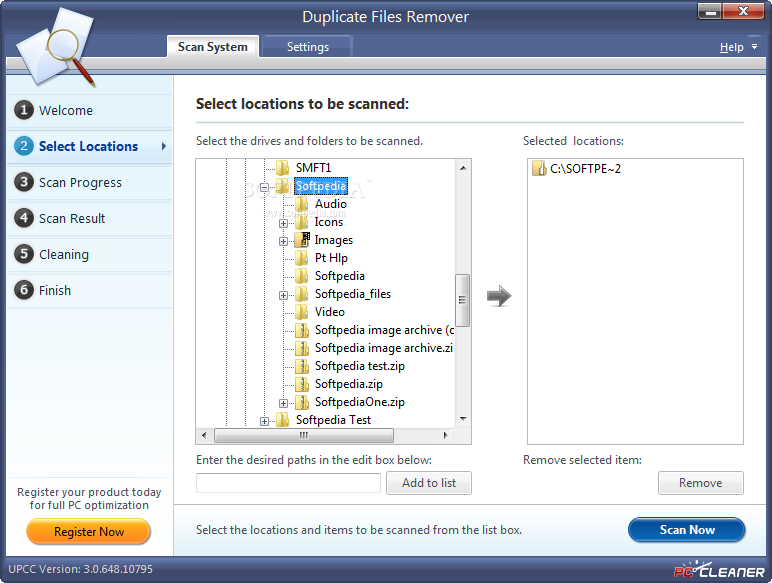Open the Help menu
Screen dimensions: 772x583
pos(731,47)
